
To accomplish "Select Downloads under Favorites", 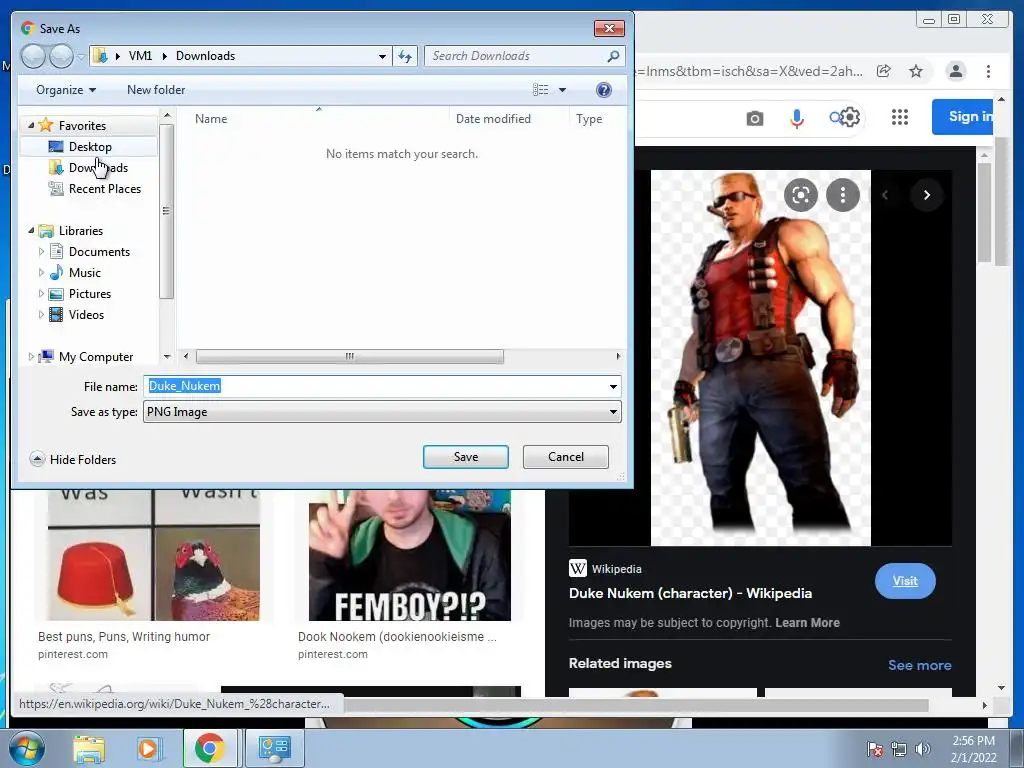I will (98, 168).
